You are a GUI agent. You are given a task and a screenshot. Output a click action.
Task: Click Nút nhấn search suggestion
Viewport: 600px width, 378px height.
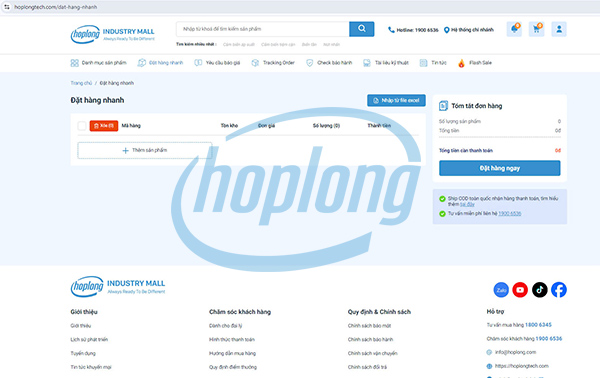tap(331, 44)
